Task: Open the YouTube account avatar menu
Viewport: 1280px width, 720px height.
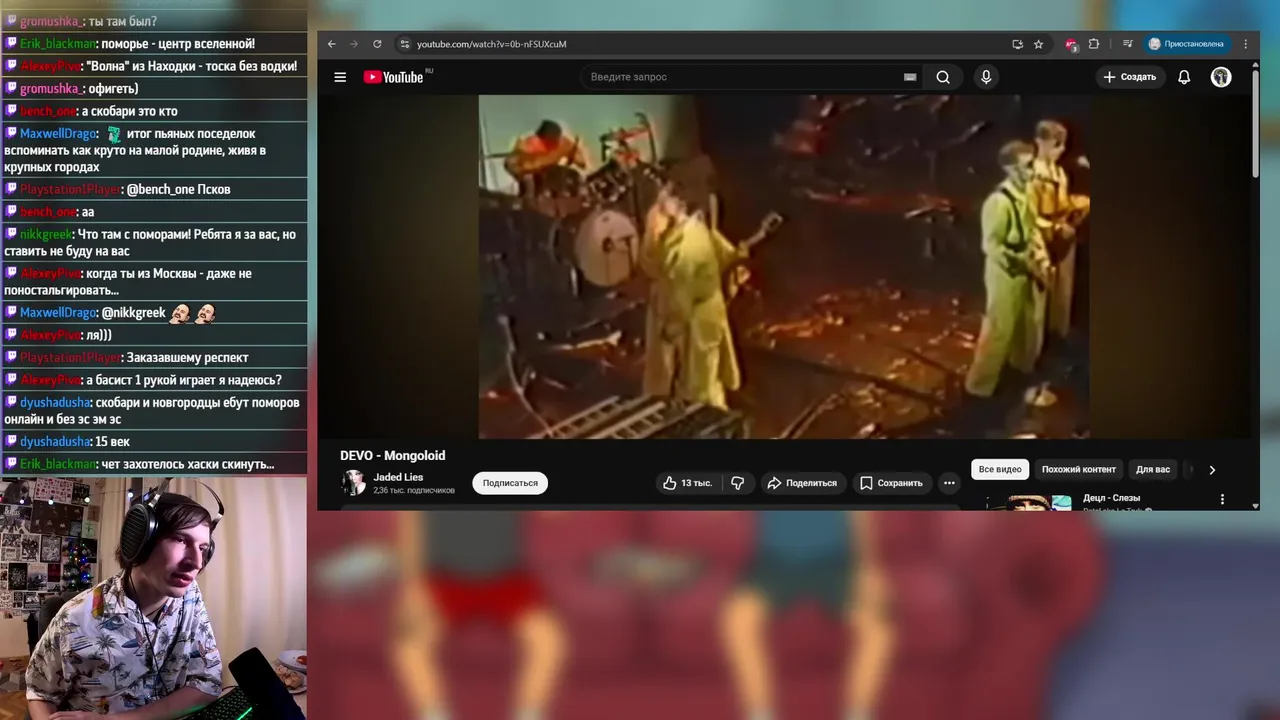Action: (1221, 77)
